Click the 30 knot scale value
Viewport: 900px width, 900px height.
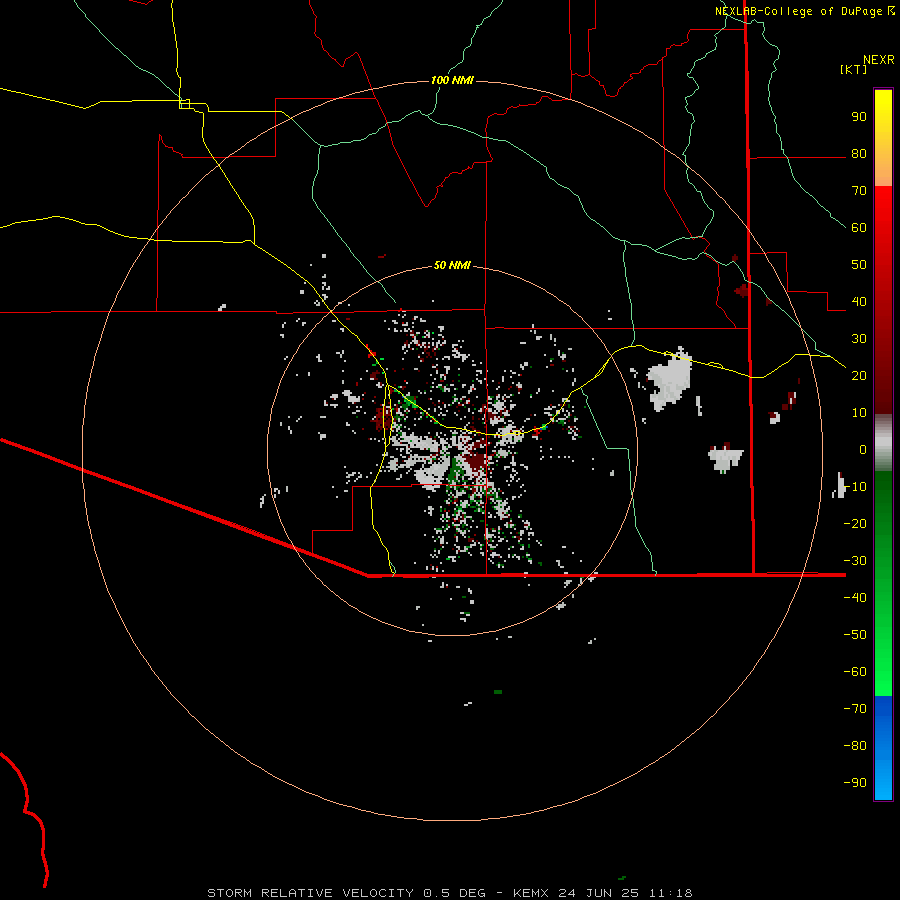(x=859, y=339)
